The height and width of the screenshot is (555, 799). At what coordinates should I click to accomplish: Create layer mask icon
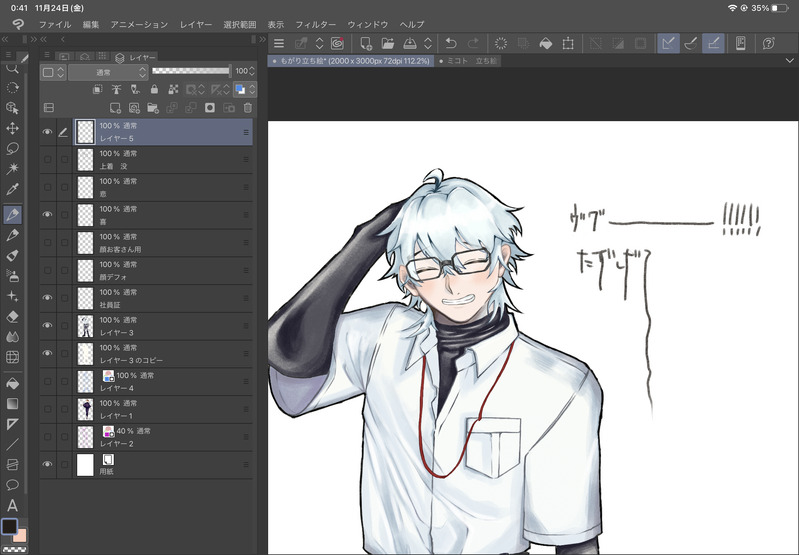209,108
